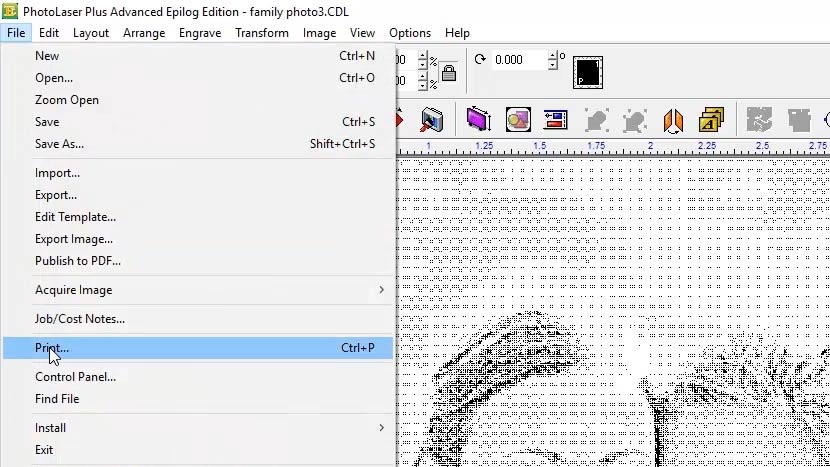
Task: Choose Print... from the File menu
Action: [52, 348]
